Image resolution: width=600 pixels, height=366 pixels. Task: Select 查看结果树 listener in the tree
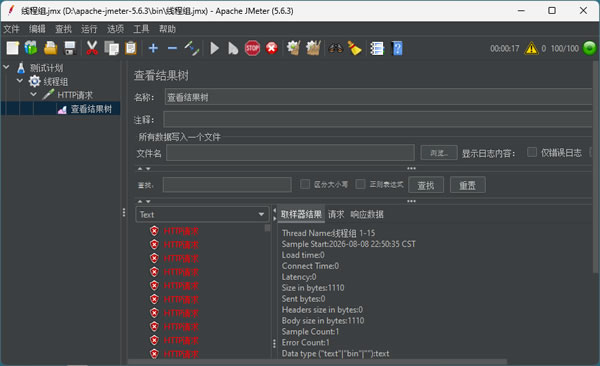[x=91, y=109]
